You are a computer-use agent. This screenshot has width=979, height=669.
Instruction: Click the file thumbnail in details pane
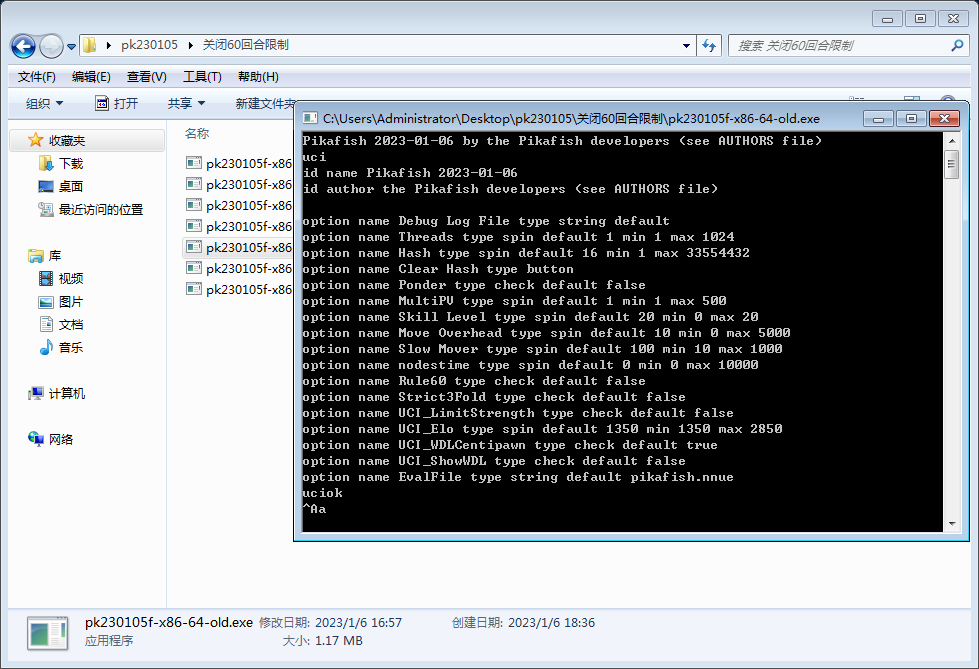47,633
